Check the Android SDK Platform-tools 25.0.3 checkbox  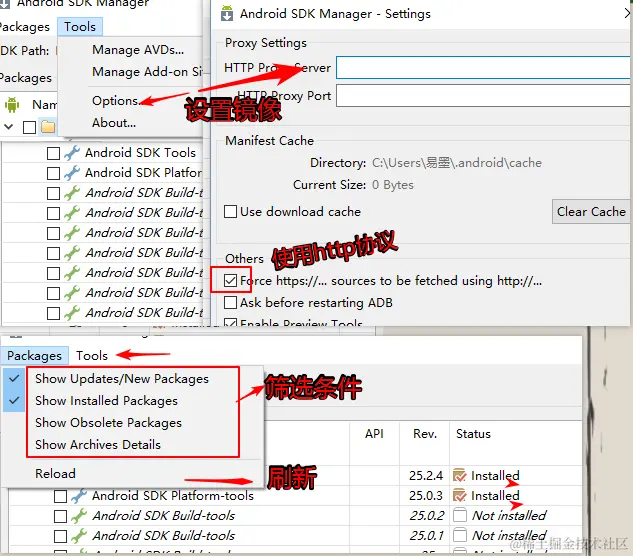[61, 496]
